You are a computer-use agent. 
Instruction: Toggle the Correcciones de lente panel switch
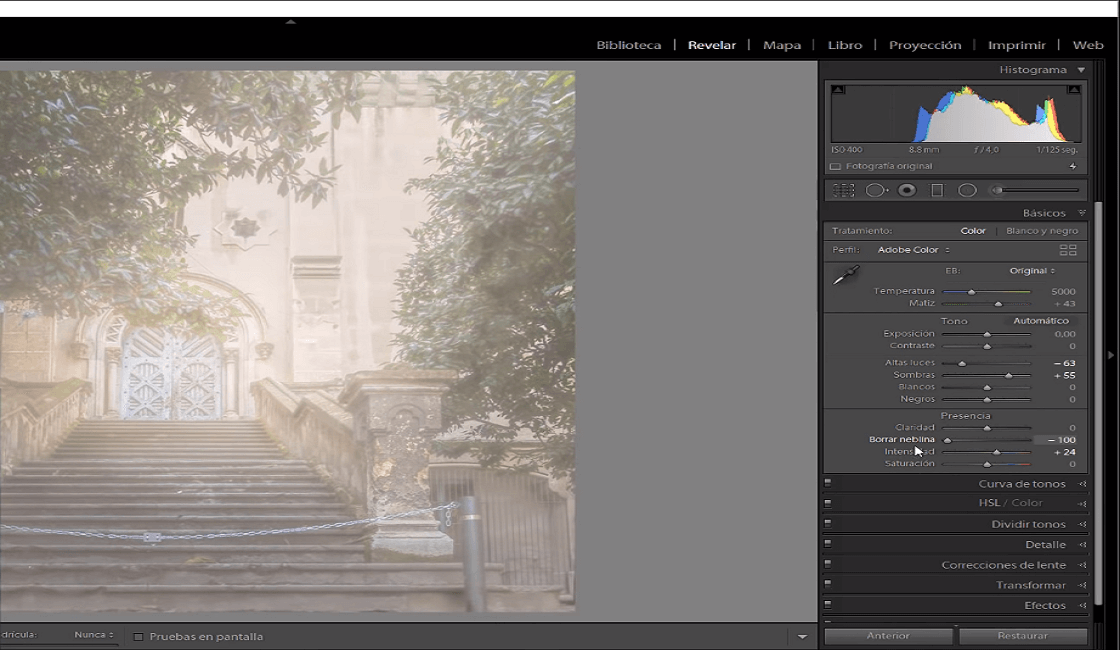(x=828, y=564)
